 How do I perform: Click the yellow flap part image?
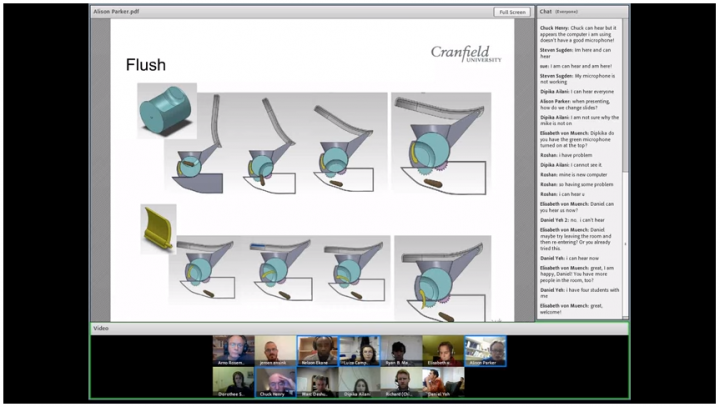pyautogui.click(x=159, y=228)
